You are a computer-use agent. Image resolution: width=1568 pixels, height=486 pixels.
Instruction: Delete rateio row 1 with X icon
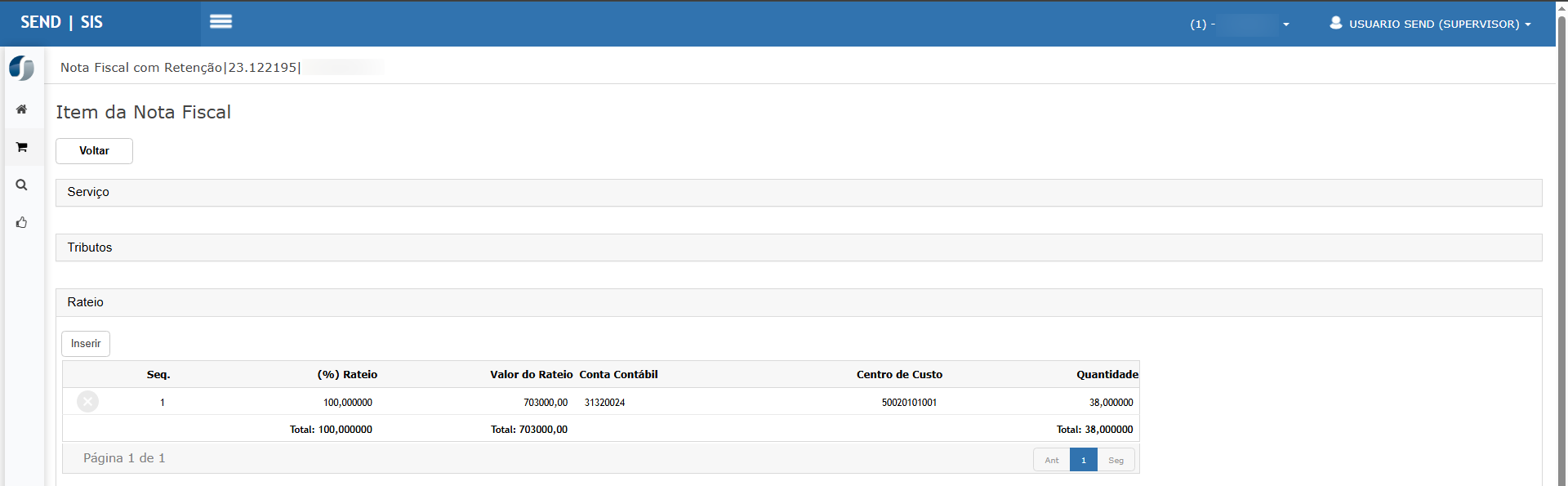(x=87, y=402)
